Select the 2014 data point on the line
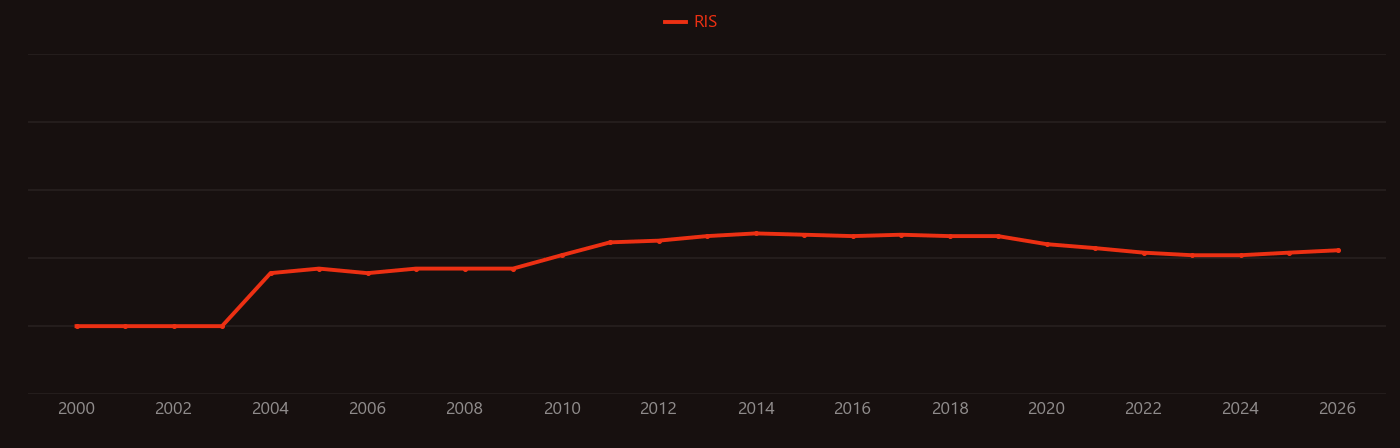 [756, 233]
